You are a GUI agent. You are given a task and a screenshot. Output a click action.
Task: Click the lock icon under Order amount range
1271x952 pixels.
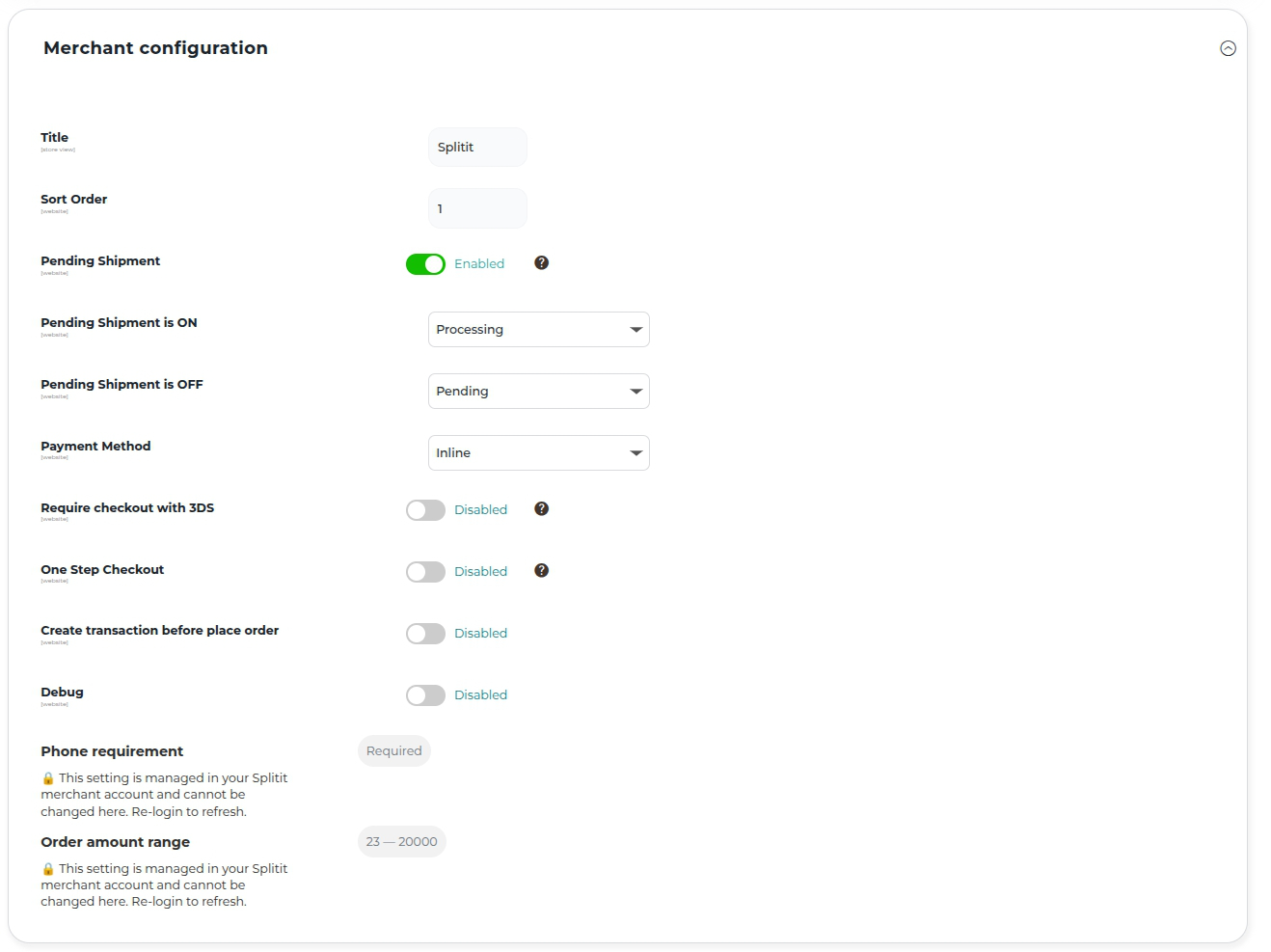click(x=48, y=869)
